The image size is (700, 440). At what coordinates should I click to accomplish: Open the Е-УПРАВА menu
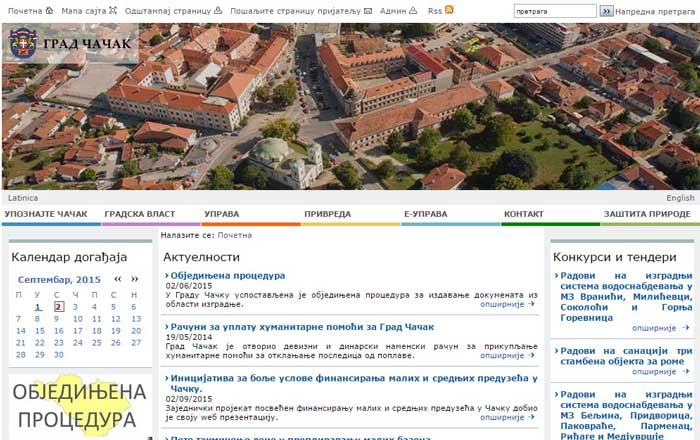(425, 214)
